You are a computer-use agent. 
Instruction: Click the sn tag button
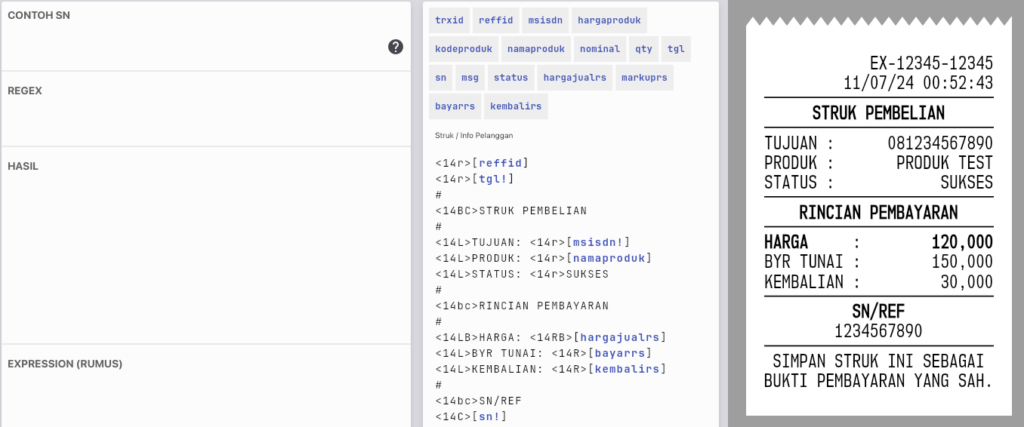point(441,78)
